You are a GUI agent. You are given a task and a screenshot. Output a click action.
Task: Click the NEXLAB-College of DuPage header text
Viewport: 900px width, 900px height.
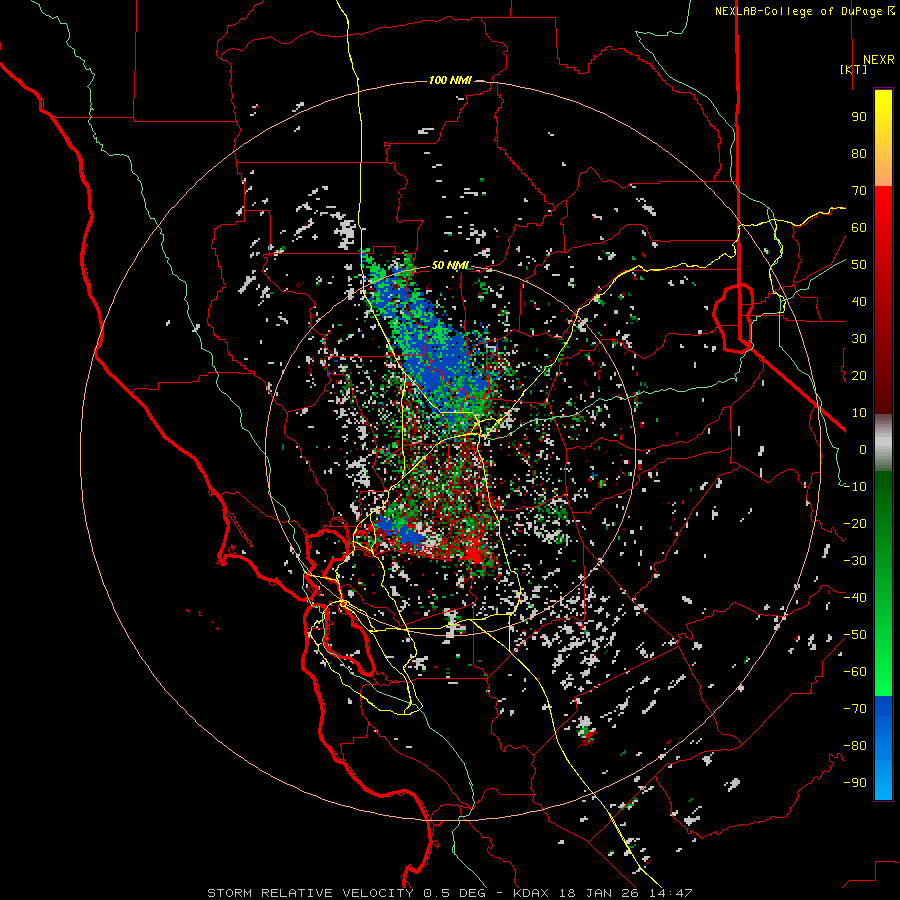click(805, 11)
